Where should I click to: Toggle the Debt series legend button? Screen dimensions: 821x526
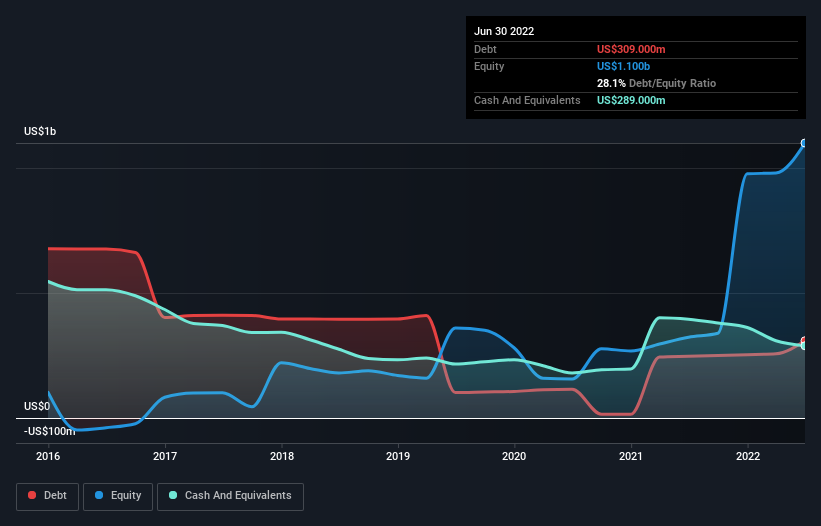pos(48,496)
